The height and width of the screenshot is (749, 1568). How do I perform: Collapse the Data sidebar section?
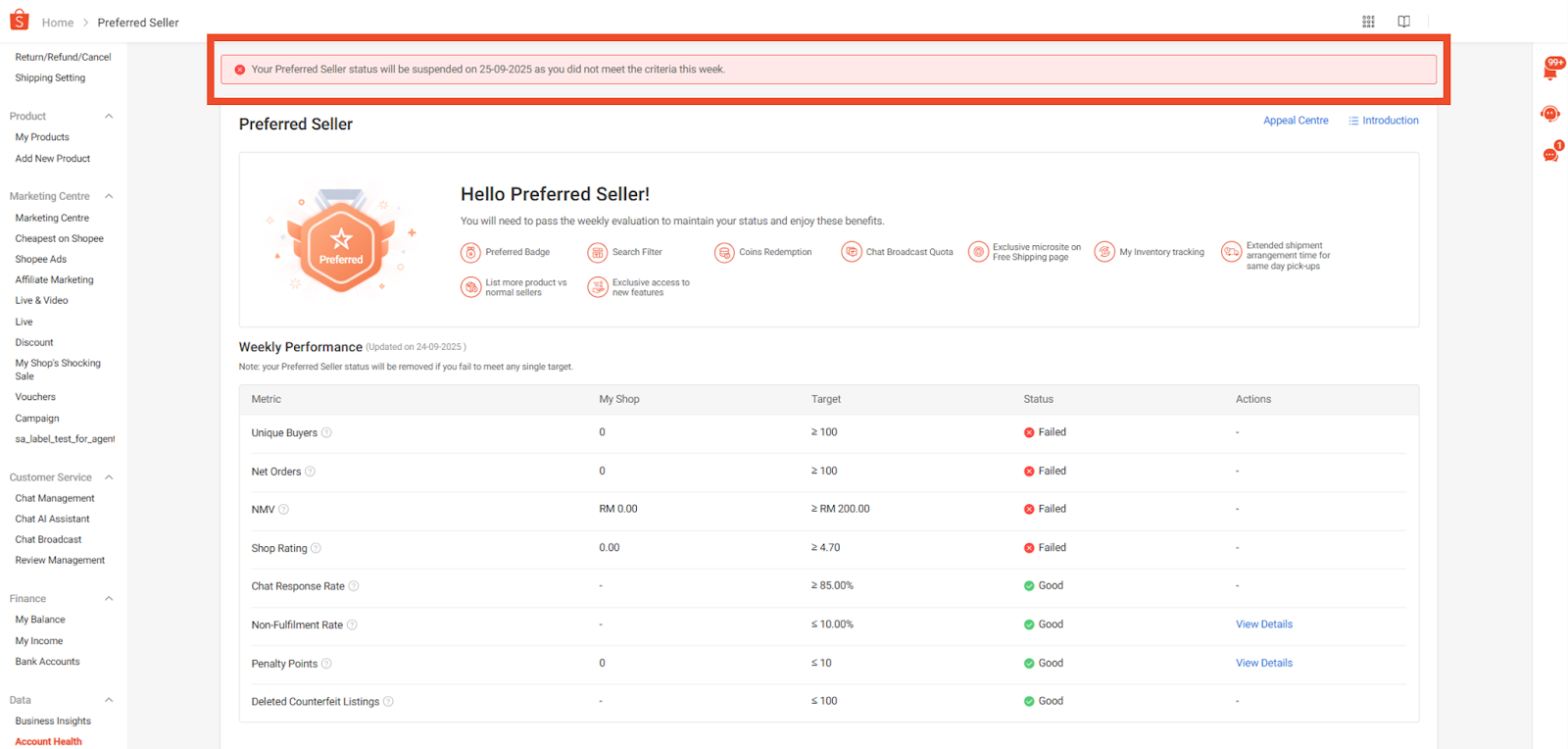click(x=109, y=700)
